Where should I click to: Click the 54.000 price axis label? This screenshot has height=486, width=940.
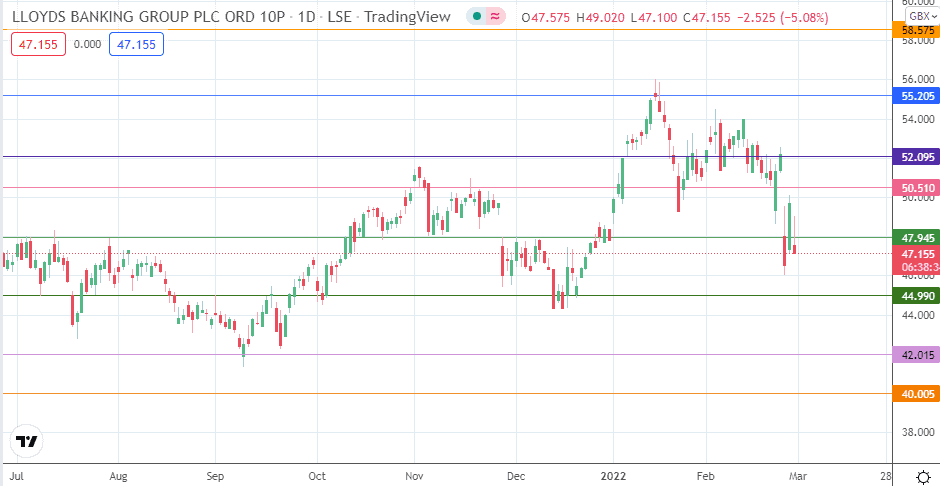(x=918, y=119)
